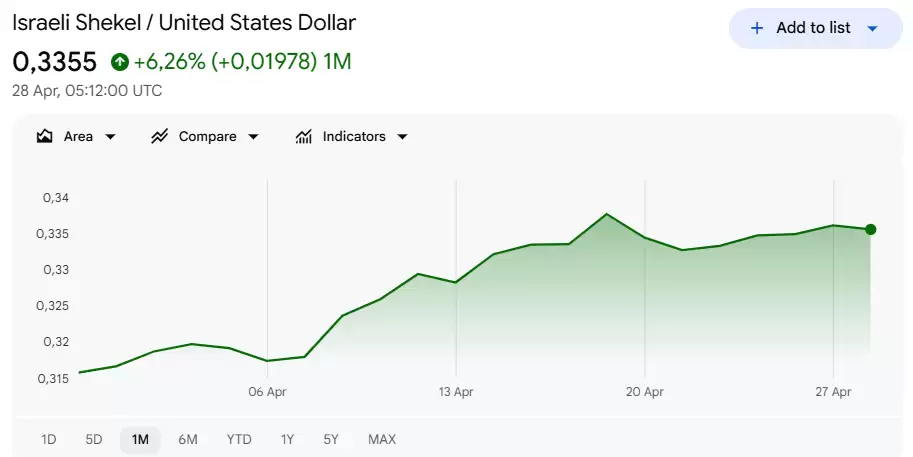
Task: Click the green endpoint dot on chart
Action: point(871,229)
